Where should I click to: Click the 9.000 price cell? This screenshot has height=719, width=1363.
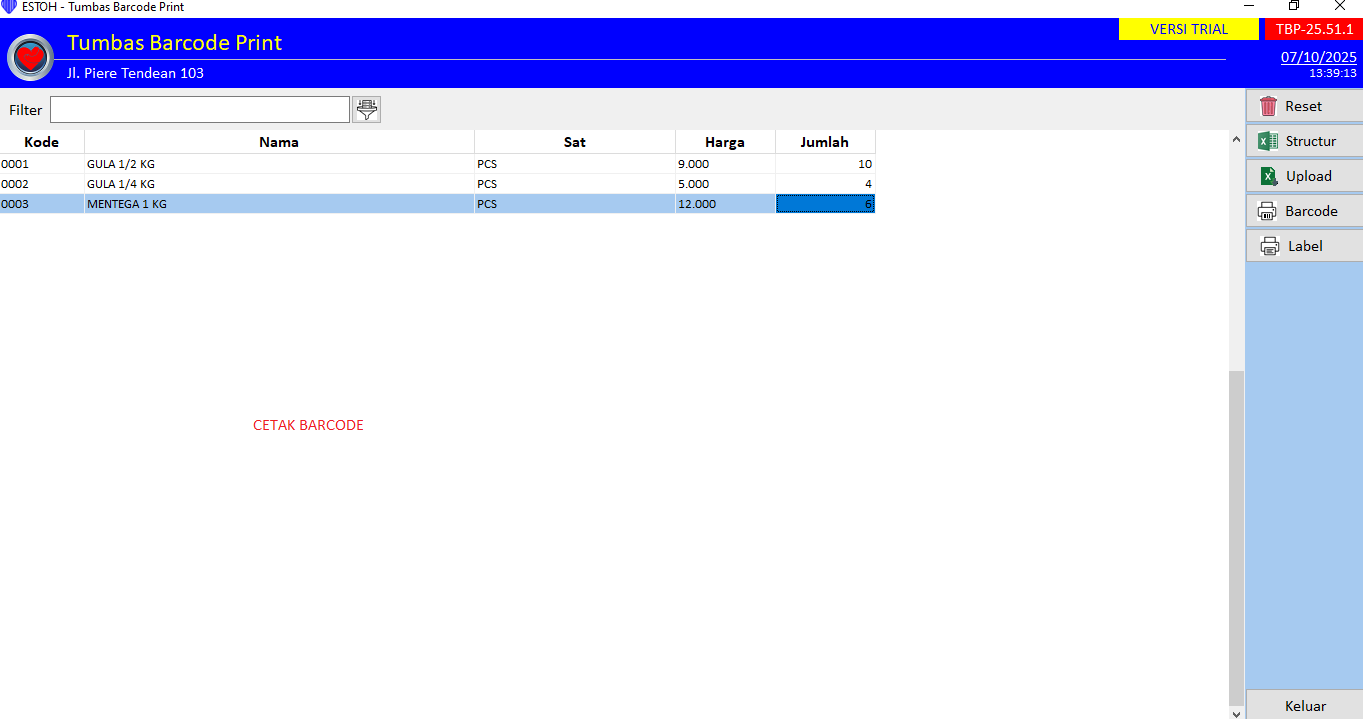pos(725,164)
